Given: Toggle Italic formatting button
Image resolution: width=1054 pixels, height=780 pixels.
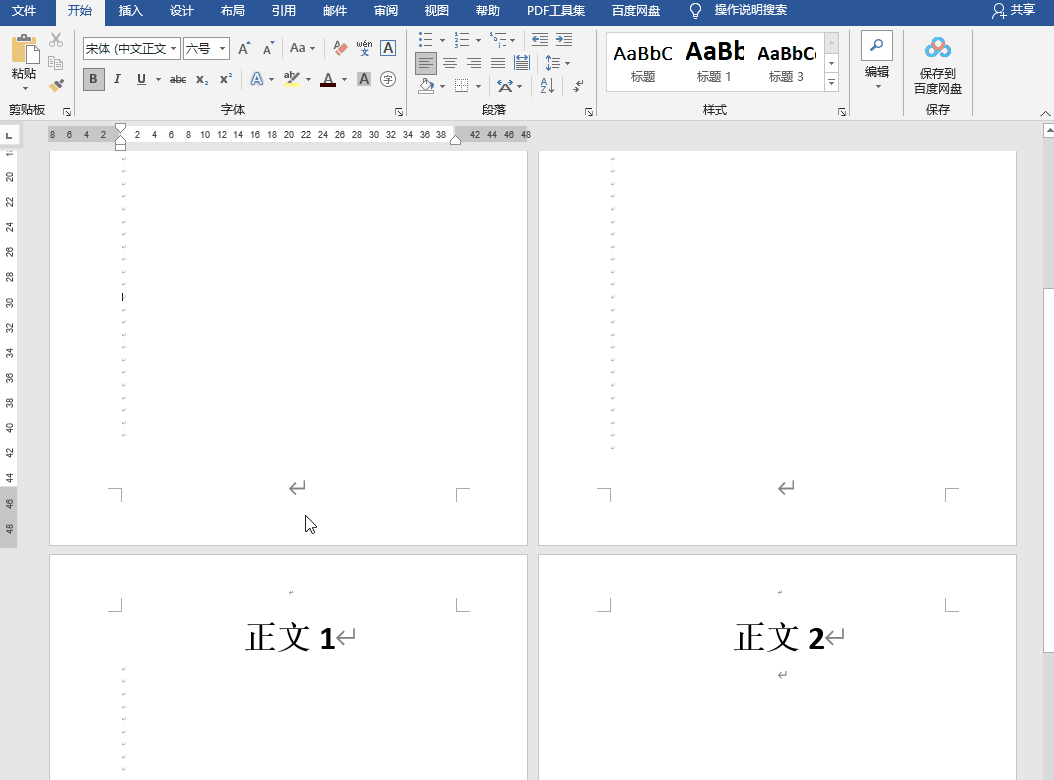Looking at the screenshot, I should (x=117, y=79).
